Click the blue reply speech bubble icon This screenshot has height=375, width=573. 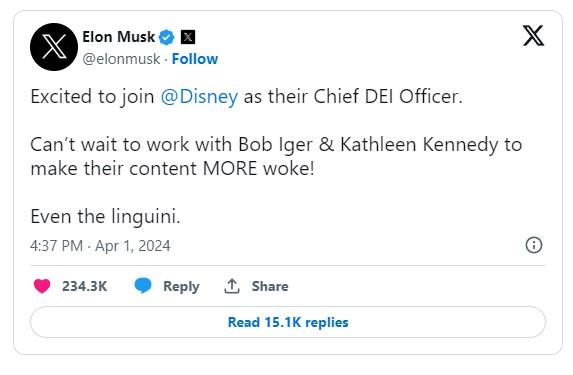click(x=143, y=286)
